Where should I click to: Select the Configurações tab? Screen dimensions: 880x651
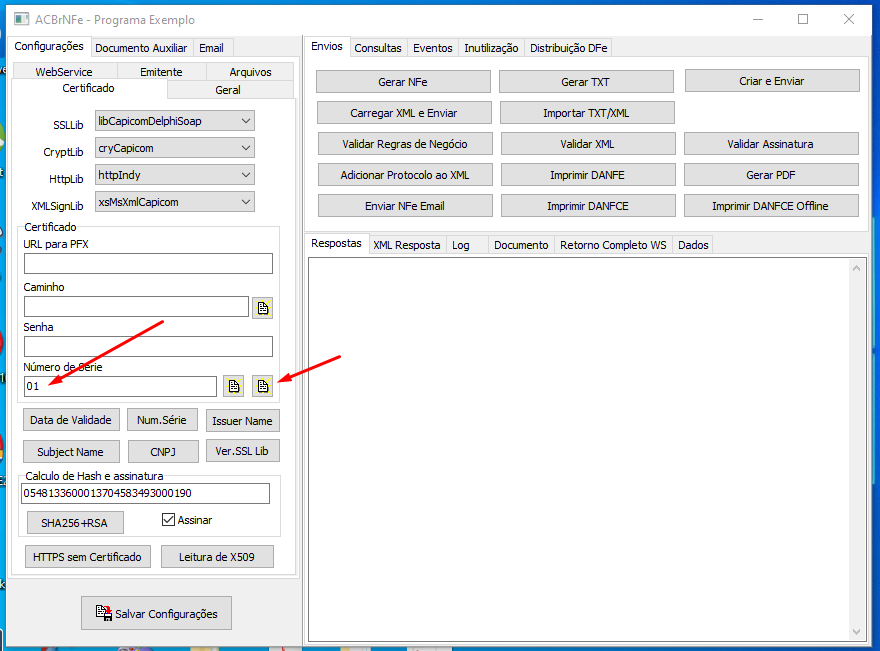[49, 47]
